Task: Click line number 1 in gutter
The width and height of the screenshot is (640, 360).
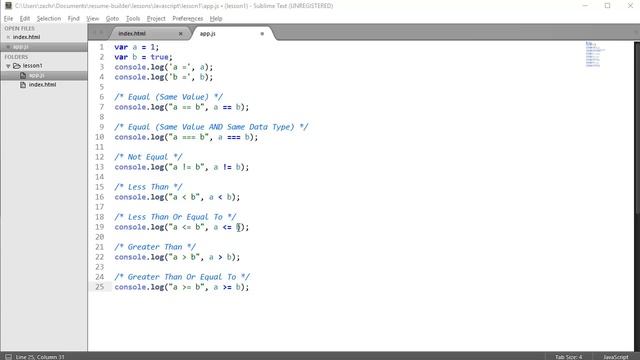Action: [102, 47]
